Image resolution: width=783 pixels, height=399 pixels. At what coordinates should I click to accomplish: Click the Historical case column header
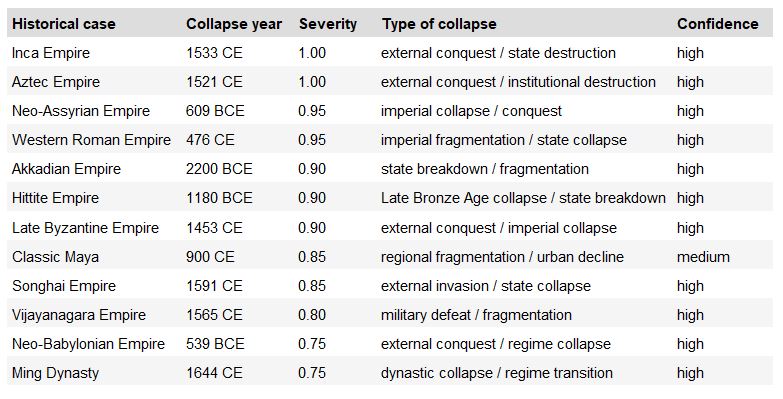click(x=63, y=24)
